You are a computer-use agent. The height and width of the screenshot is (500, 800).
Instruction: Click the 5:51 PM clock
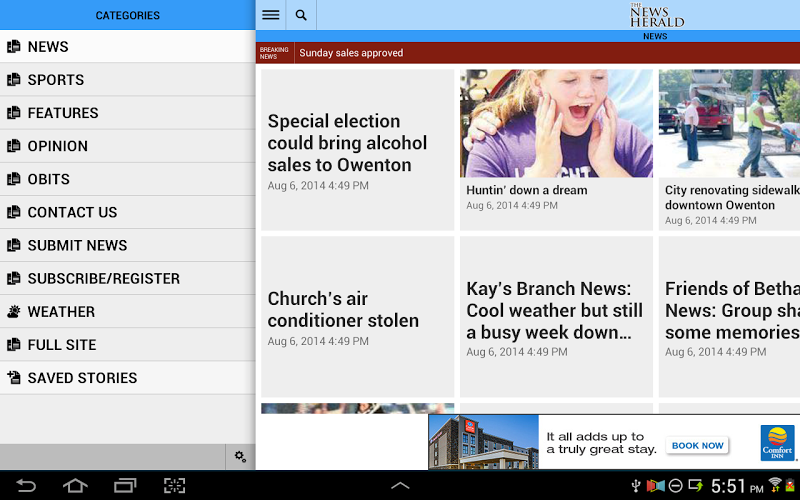click(737, 486)
